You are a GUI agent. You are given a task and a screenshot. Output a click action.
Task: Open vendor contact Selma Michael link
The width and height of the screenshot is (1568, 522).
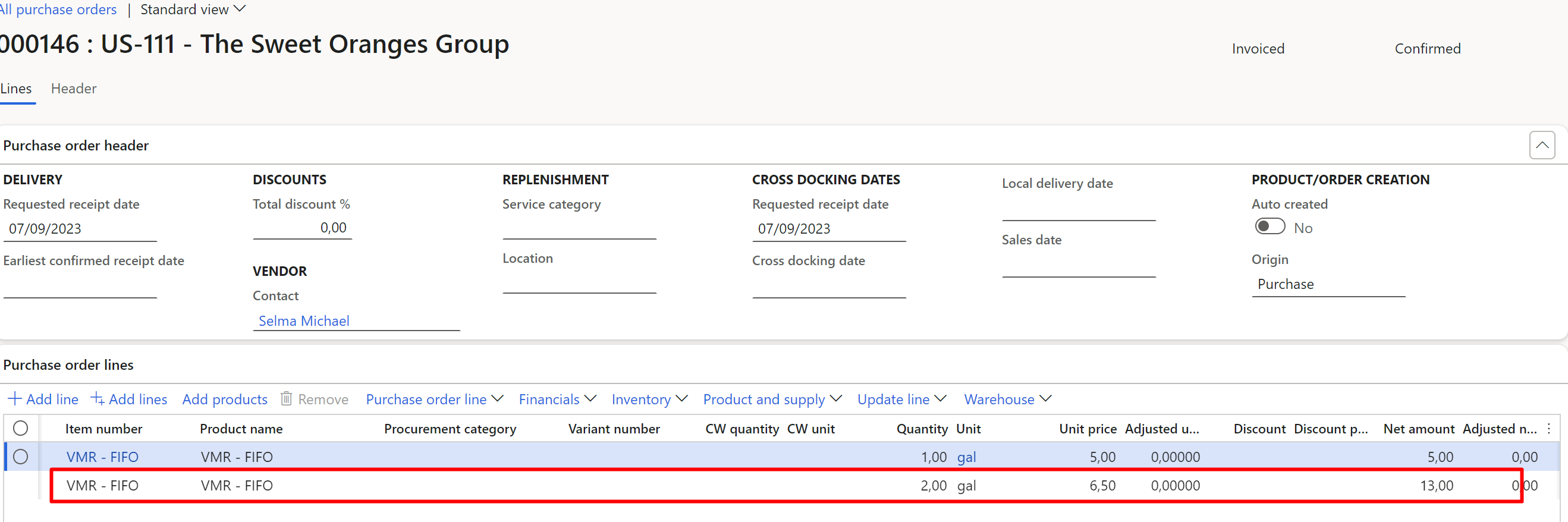pos(304,320)
